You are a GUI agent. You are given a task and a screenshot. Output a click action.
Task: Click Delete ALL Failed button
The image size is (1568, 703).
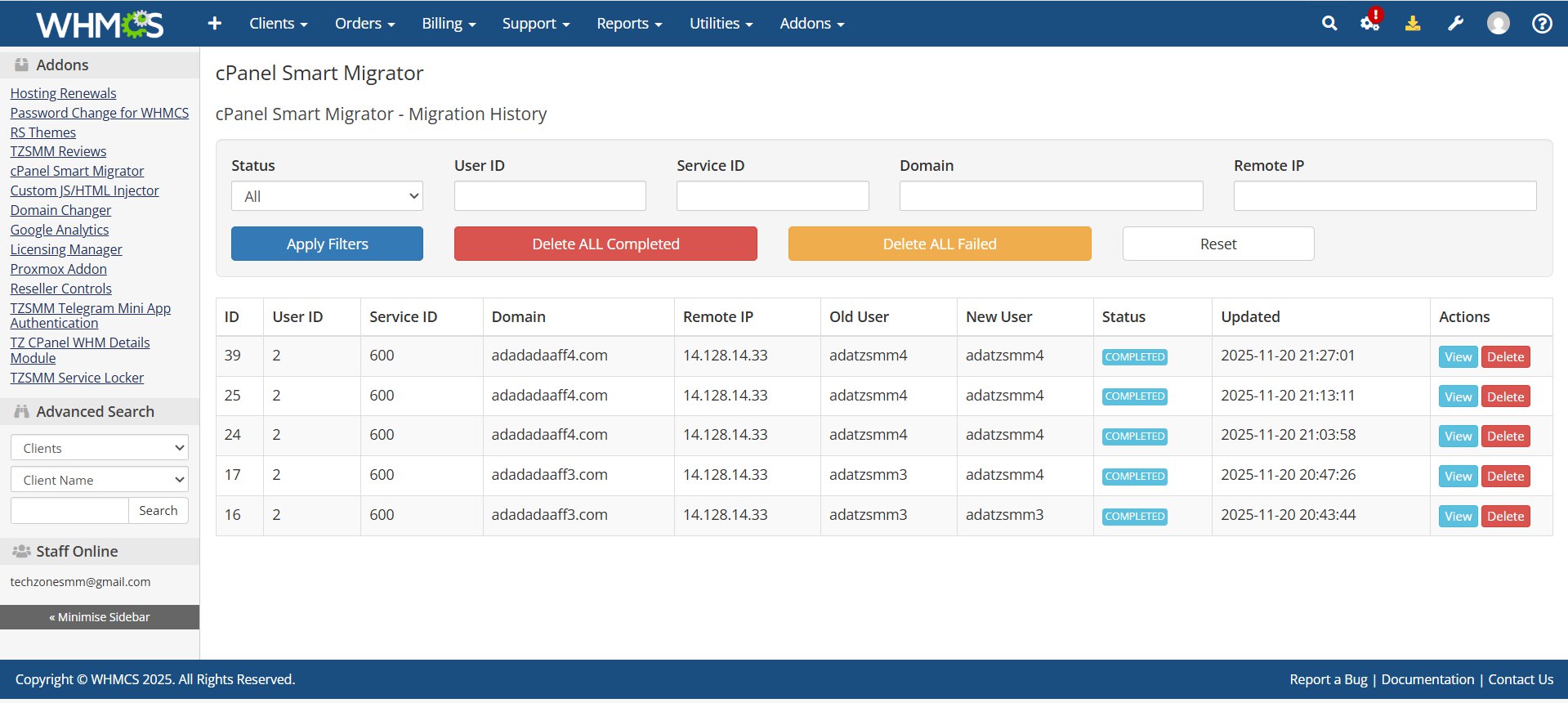940,244
